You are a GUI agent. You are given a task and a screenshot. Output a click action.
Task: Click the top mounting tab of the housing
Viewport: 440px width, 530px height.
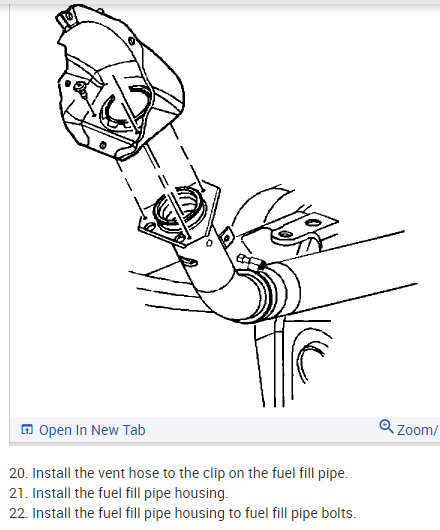point(67,16)
